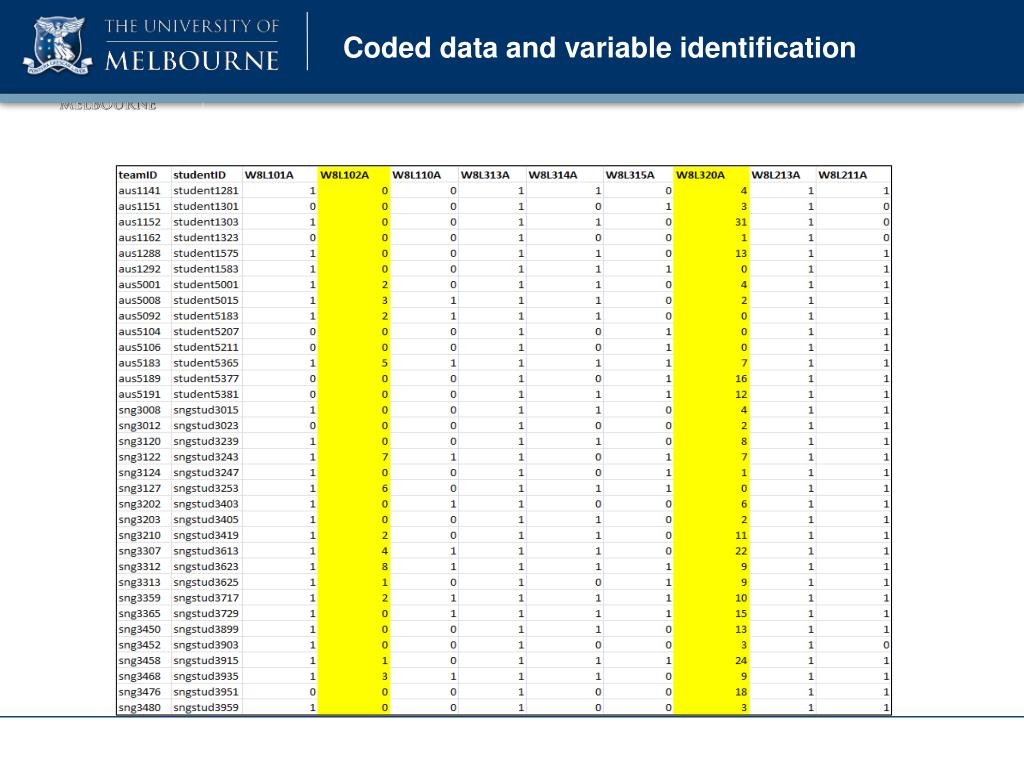The width and height of the screenshot is (1024, 768).
Task: Click student cell student1281
Action: point(206,191)
